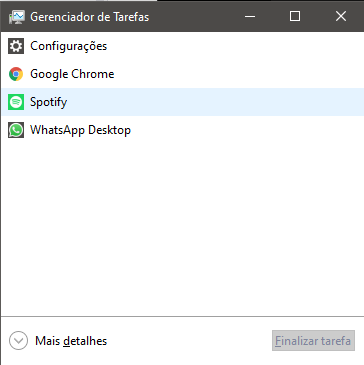Maximize the Gerenciador de Tarefas window
This screenshot has height=365, width=364.
tap(295, 16)
